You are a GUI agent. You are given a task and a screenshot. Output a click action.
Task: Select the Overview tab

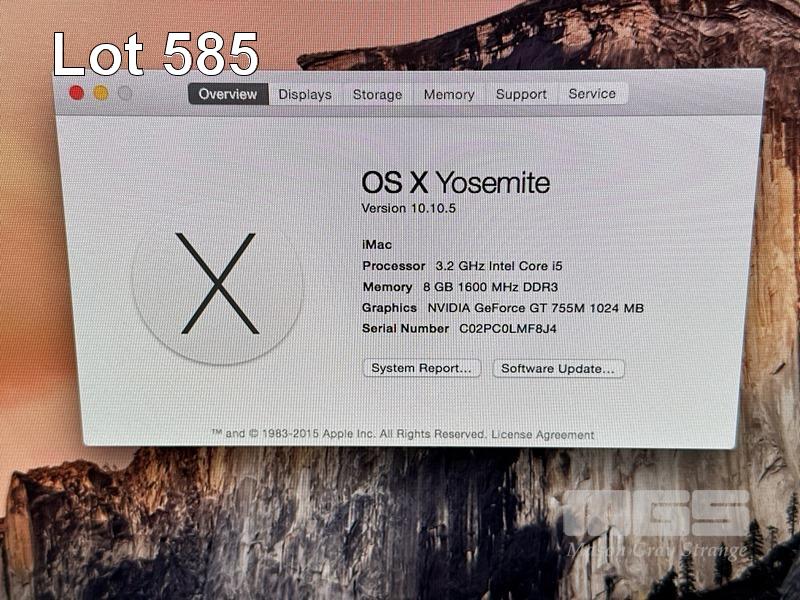click(228, 94)
